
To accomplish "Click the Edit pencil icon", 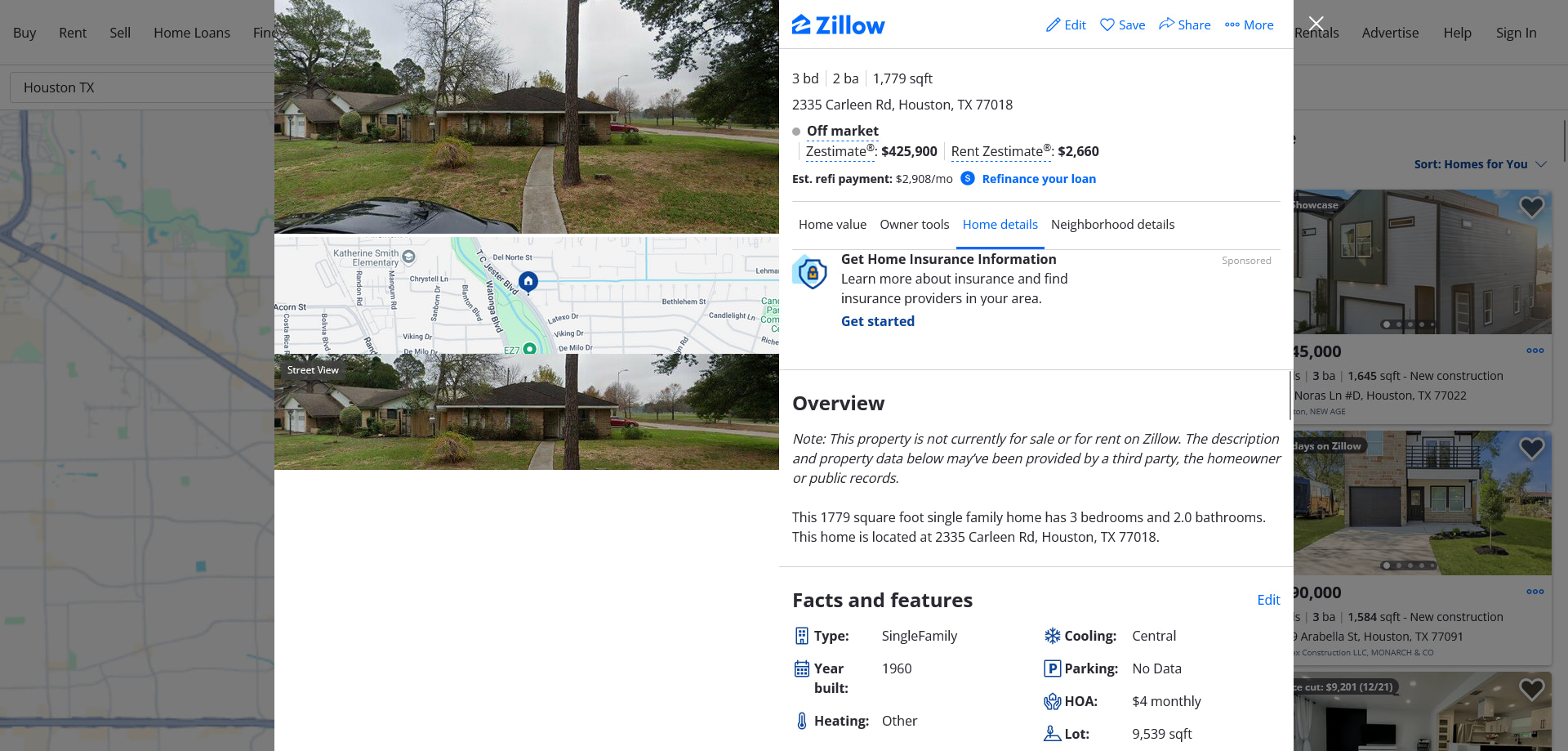I will click(x=1053, y=25).
